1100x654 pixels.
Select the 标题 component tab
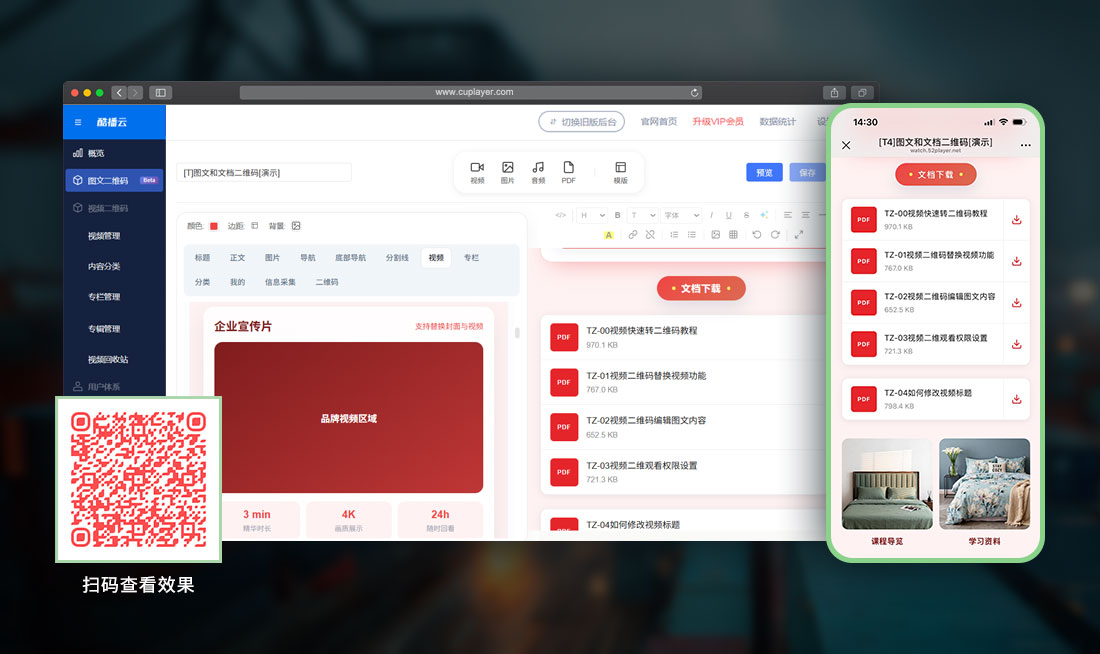203,258
